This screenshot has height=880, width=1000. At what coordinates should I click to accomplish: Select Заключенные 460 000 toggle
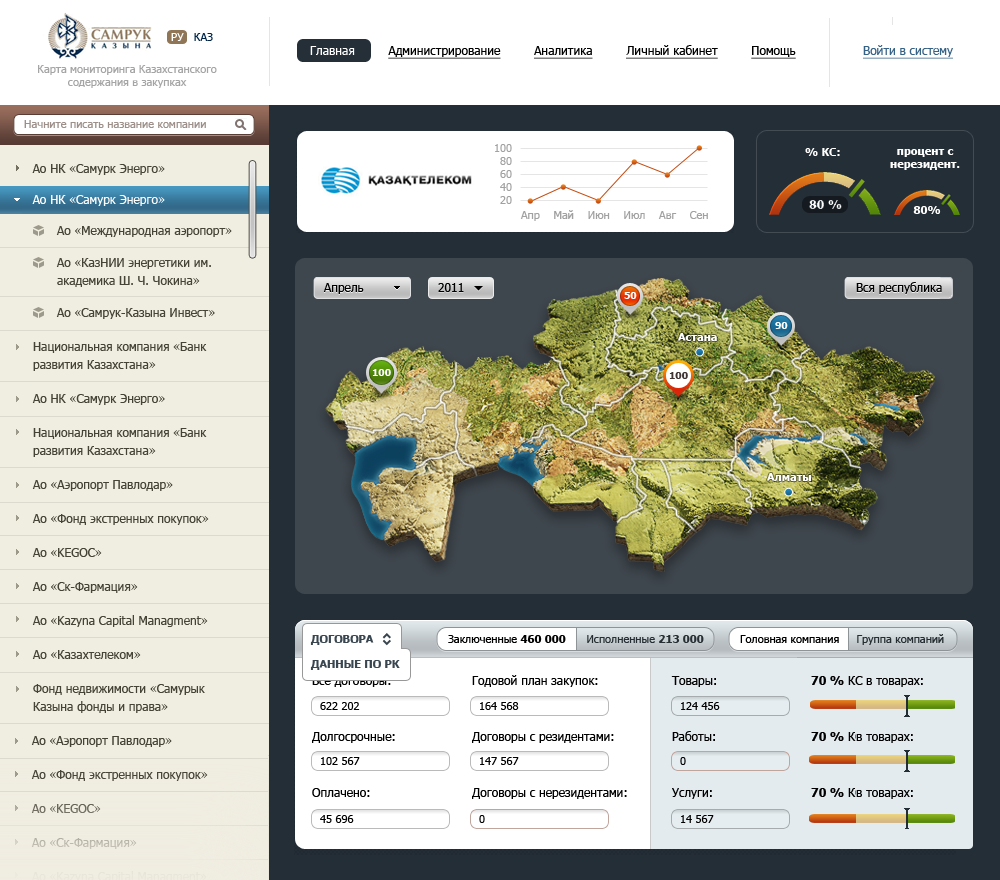click(506, 639)
